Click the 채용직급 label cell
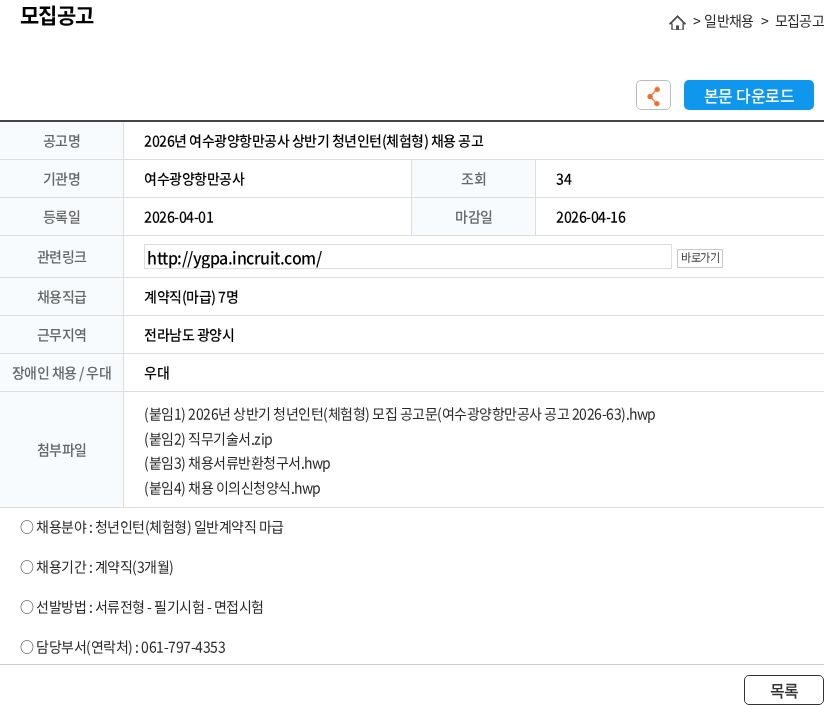Screen dimensions: 824x705 click(x=61, y=297)
